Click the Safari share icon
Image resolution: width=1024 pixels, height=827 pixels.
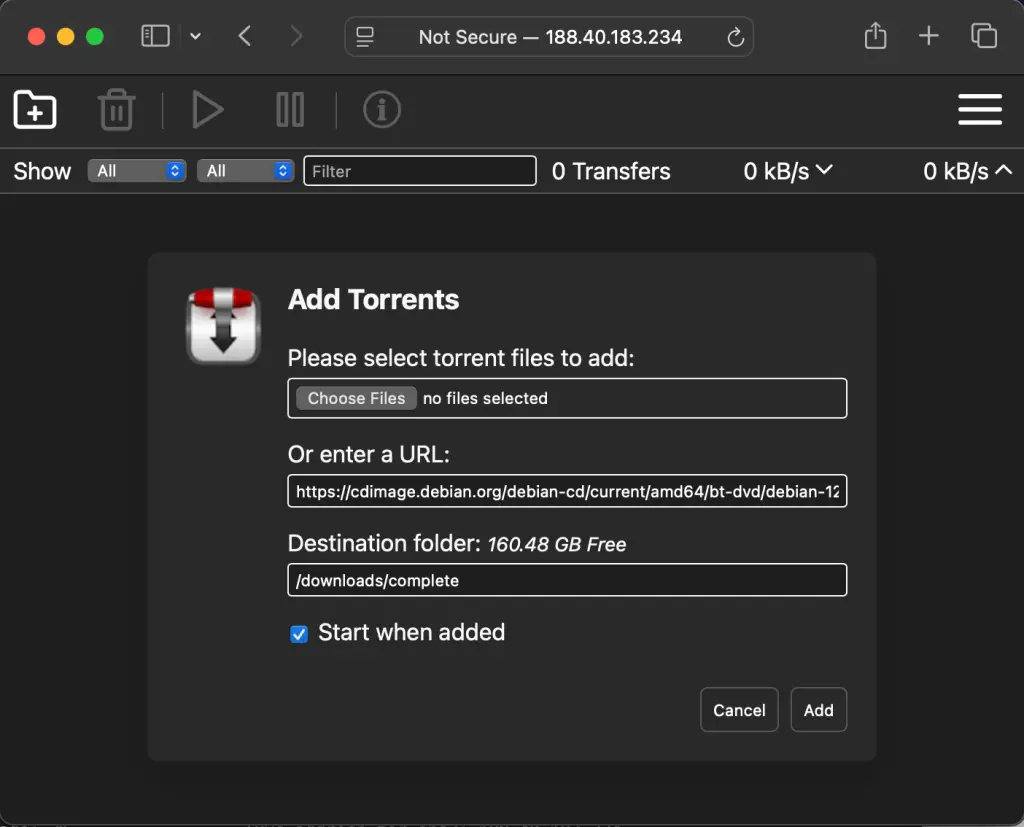(875, 36)
